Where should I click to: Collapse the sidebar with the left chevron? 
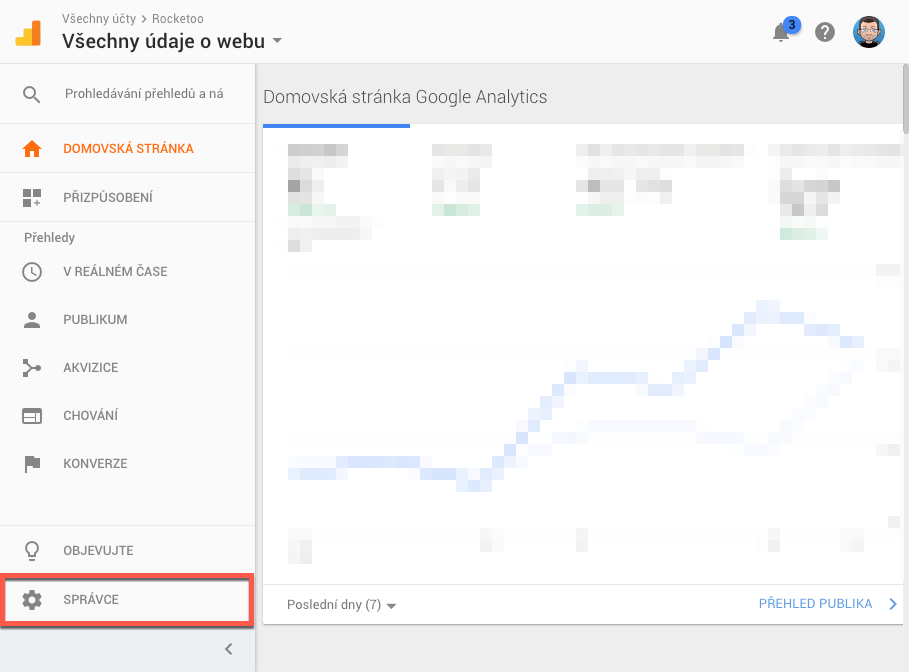228,649
